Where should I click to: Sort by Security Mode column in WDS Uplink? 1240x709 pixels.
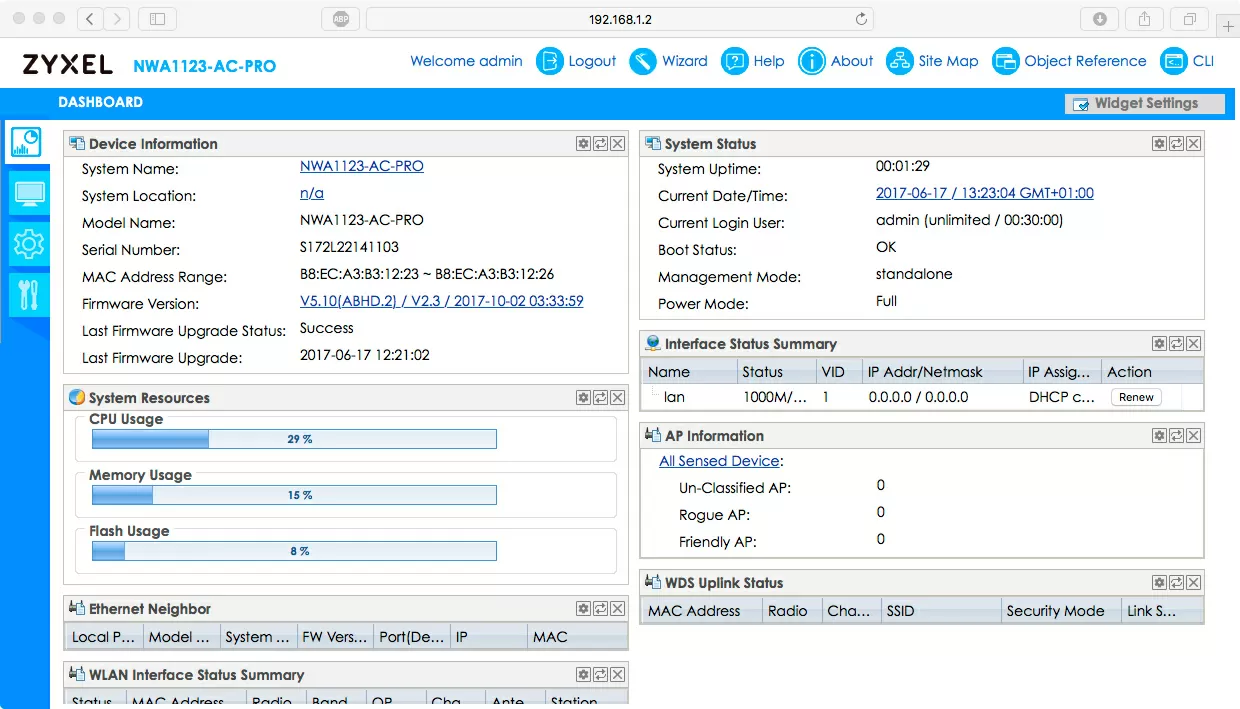coord(1060,611)
